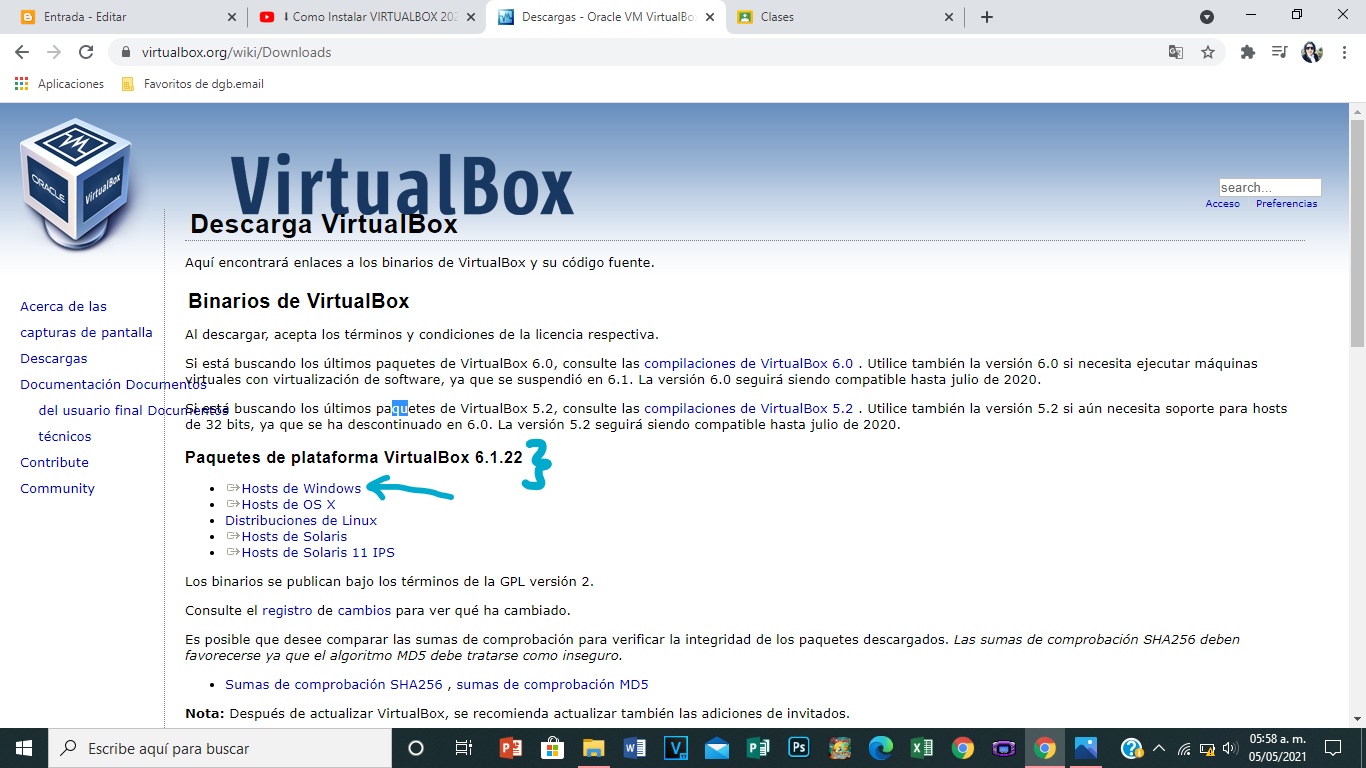Open Photoshop from the taskbar
Image resolution: width=1366 pixels, height=768 pixels.
[797, 748]
